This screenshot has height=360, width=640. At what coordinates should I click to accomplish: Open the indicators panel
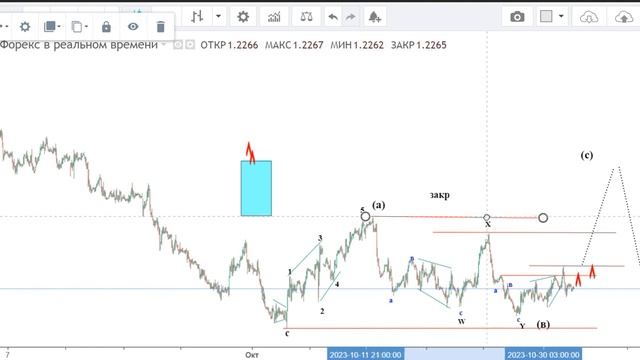pyautogui.click(x=274, y=17)
